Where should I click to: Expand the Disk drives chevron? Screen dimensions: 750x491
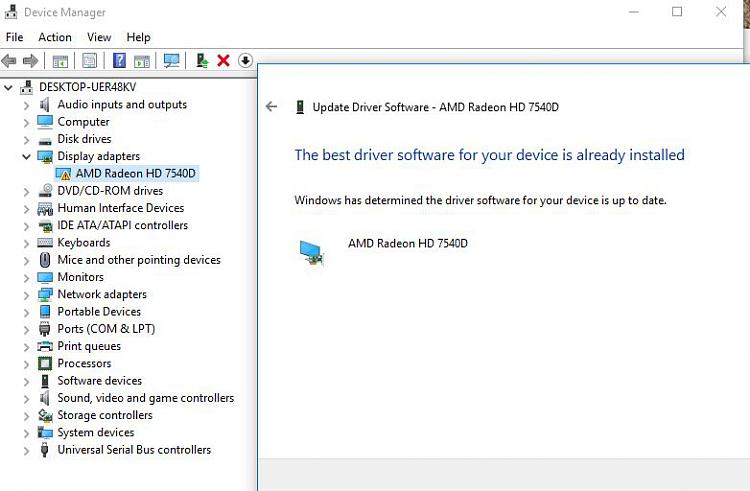tap(26, 140)
